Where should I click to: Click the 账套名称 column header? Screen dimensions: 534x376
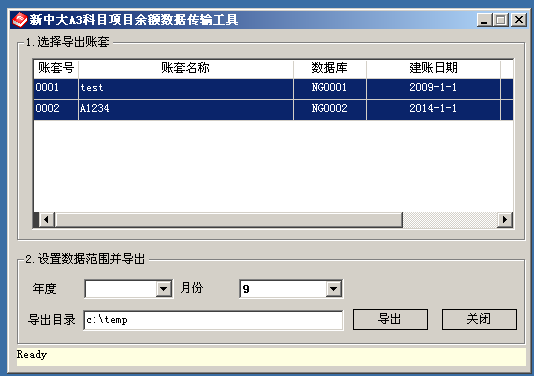[186, 69]
